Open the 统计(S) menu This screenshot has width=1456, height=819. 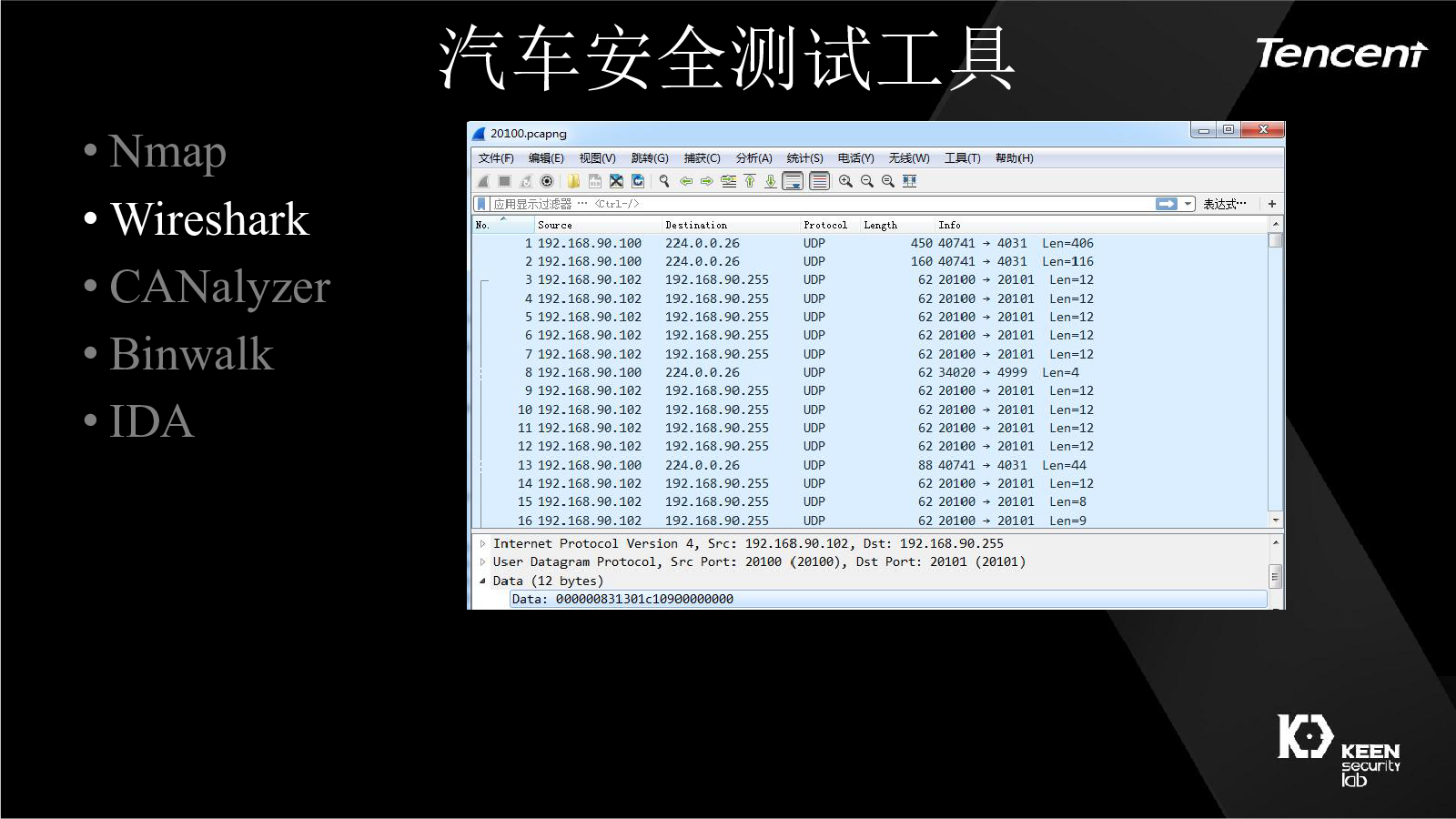(x=804, y=158)
